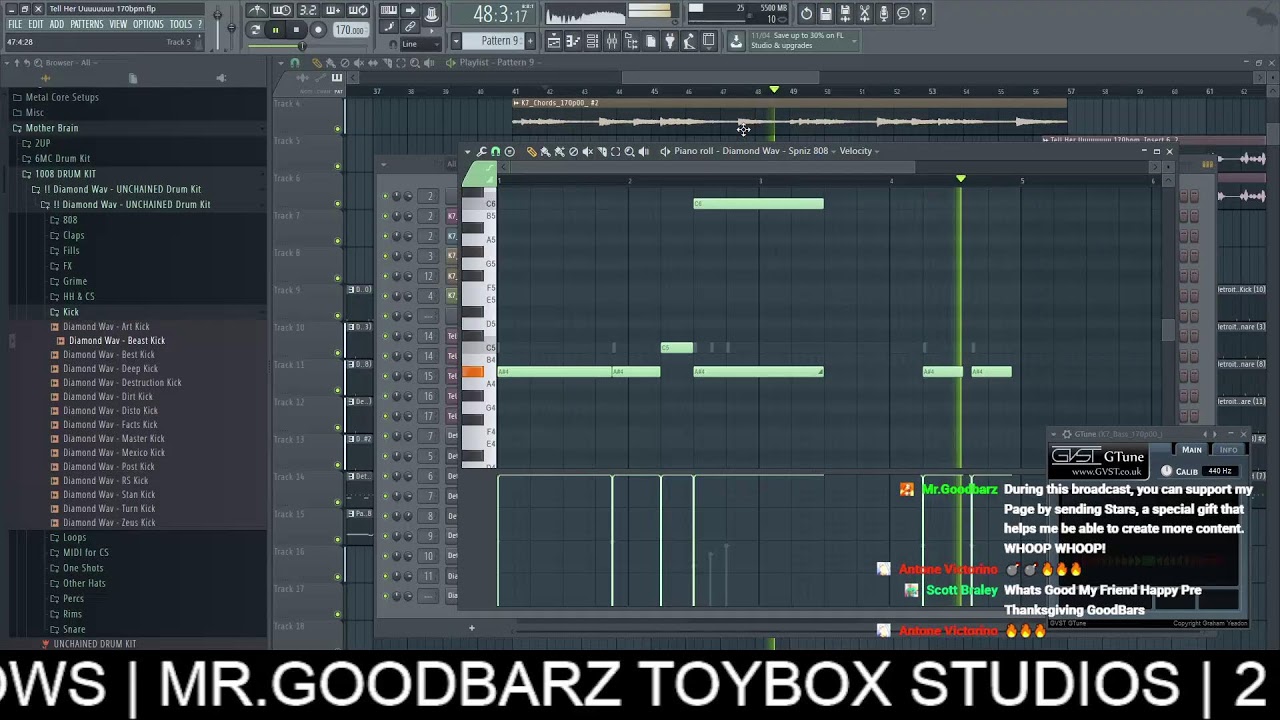Mute channel routed to mixer track 12
Image resolution: width=1280 pixels, height=720 pixels.
click(x=385, y=276)
